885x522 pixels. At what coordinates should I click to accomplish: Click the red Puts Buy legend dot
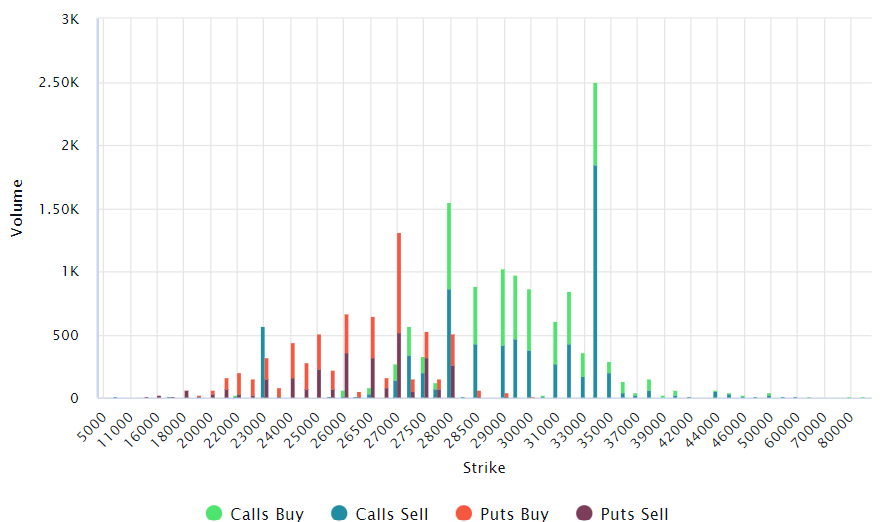(464, 513)
